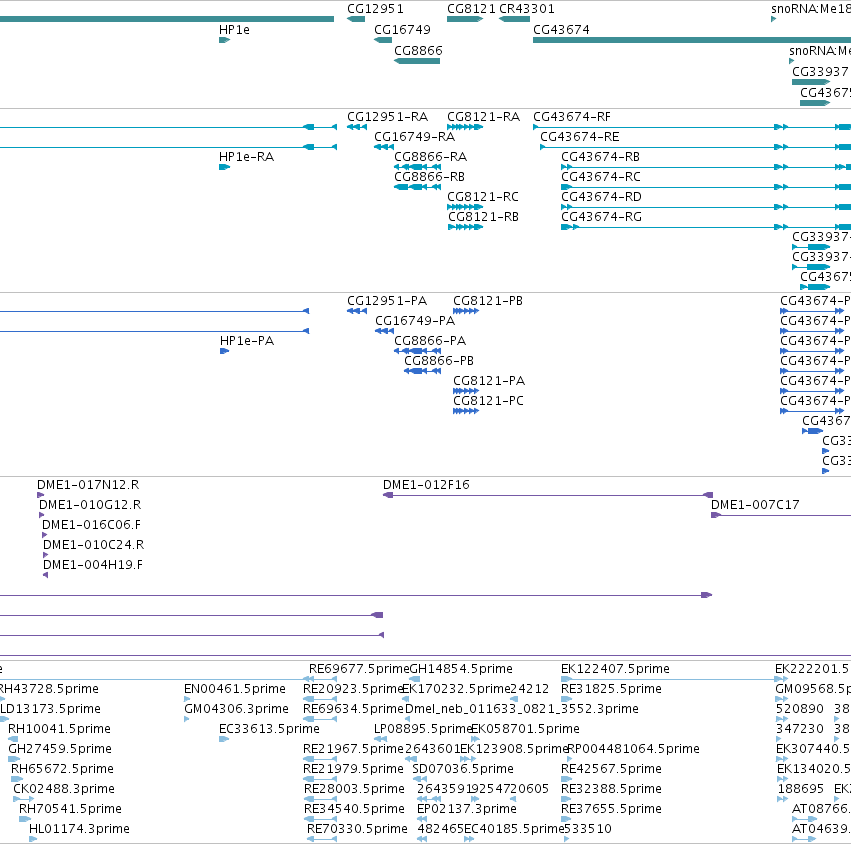Open EST EK058701.5prime

point(525,729)
